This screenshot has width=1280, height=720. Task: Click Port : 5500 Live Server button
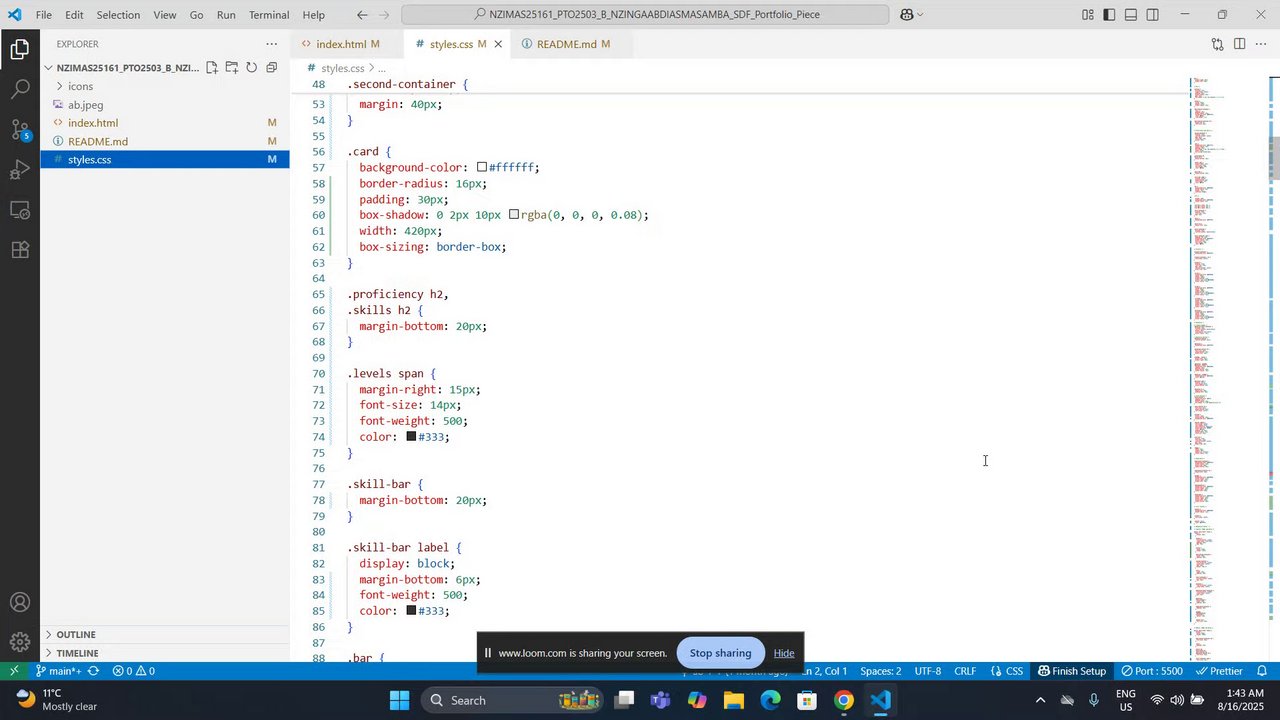pos(1152,671)
